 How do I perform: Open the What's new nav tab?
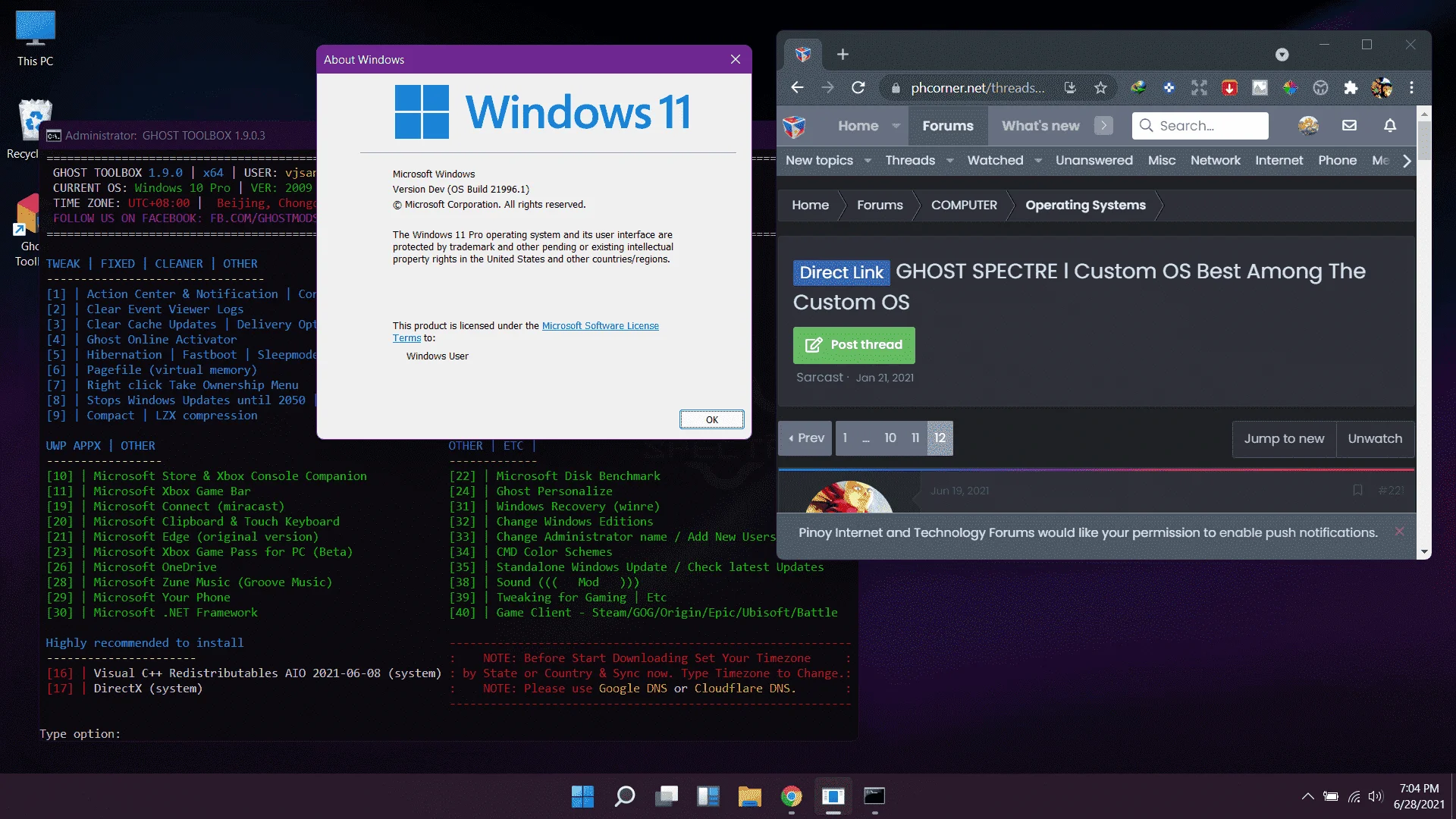[1040, 126]
